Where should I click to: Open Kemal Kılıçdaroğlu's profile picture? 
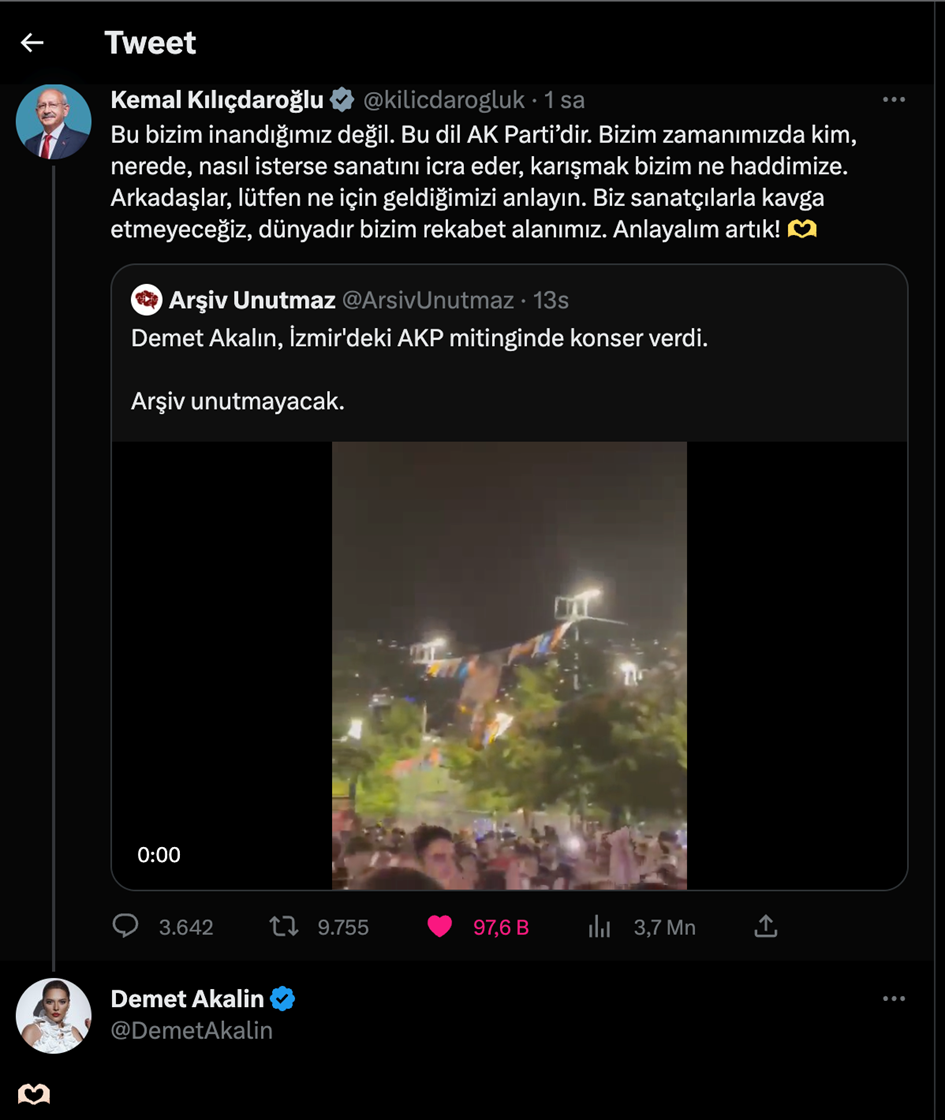tap(53, 122)
